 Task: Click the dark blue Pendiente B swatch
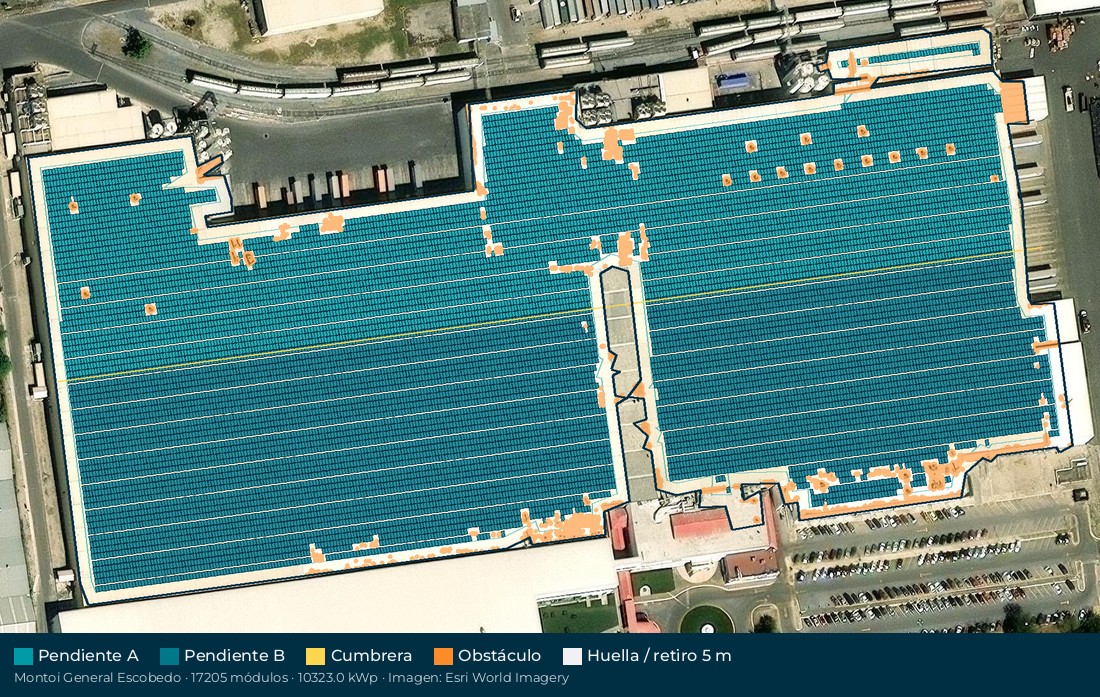[169, 656]
